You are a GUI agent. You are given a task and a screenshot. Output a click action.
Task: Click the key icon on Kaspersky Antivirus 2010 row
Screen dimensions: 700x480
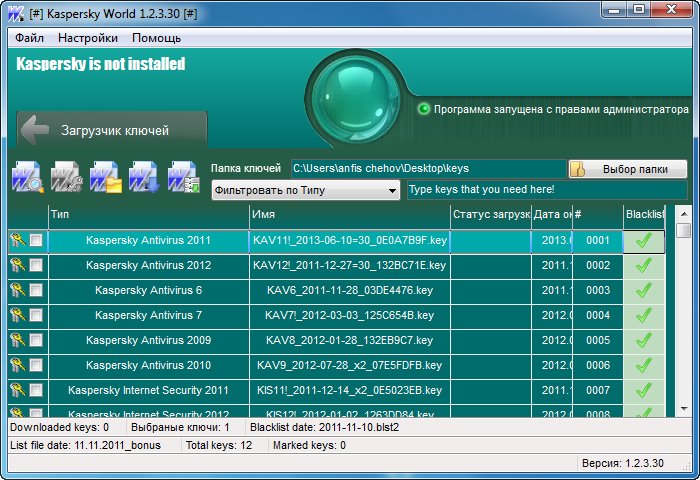click(x=18, y=365)
